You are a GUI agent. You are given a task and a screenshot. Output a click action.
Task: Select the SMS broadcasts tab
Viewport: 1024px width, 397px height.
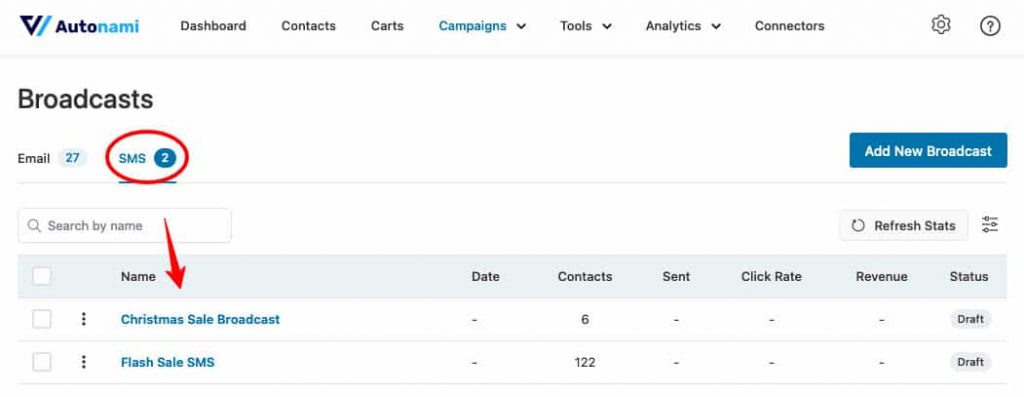point(148,158)
